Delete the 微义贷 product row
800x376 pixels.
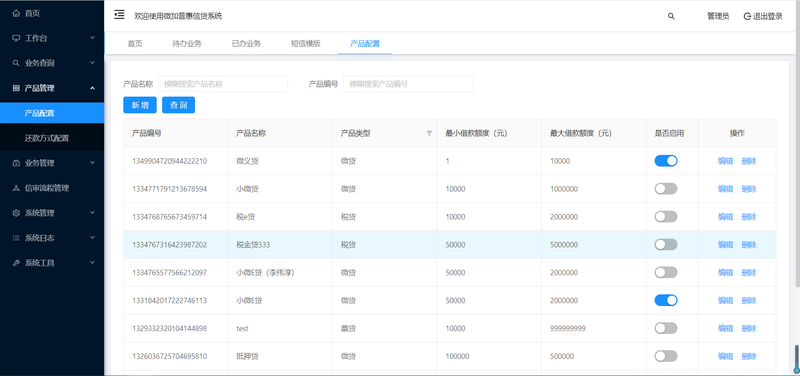[749, 161]
